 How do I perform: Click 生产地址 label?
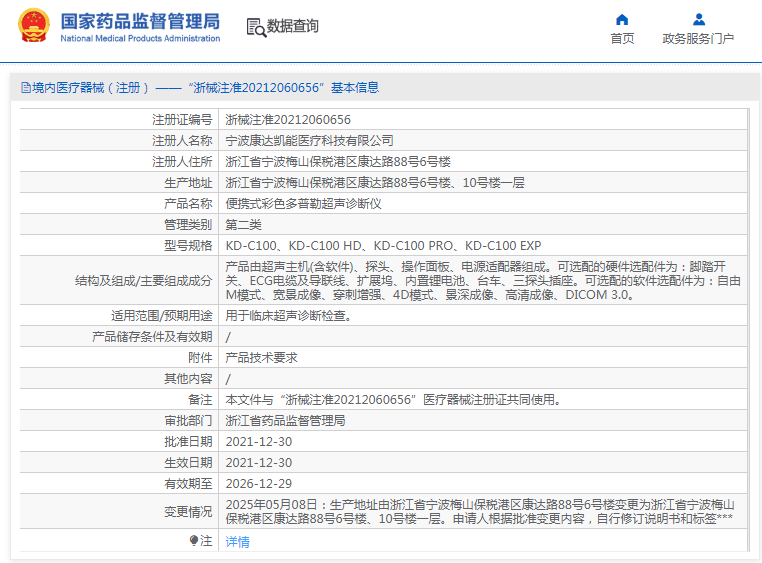(188, 183)
